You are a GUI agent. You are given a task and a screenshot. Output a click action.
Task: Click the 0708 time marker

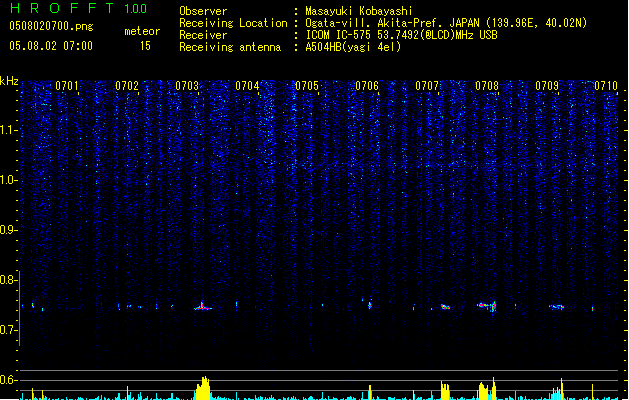487,86
